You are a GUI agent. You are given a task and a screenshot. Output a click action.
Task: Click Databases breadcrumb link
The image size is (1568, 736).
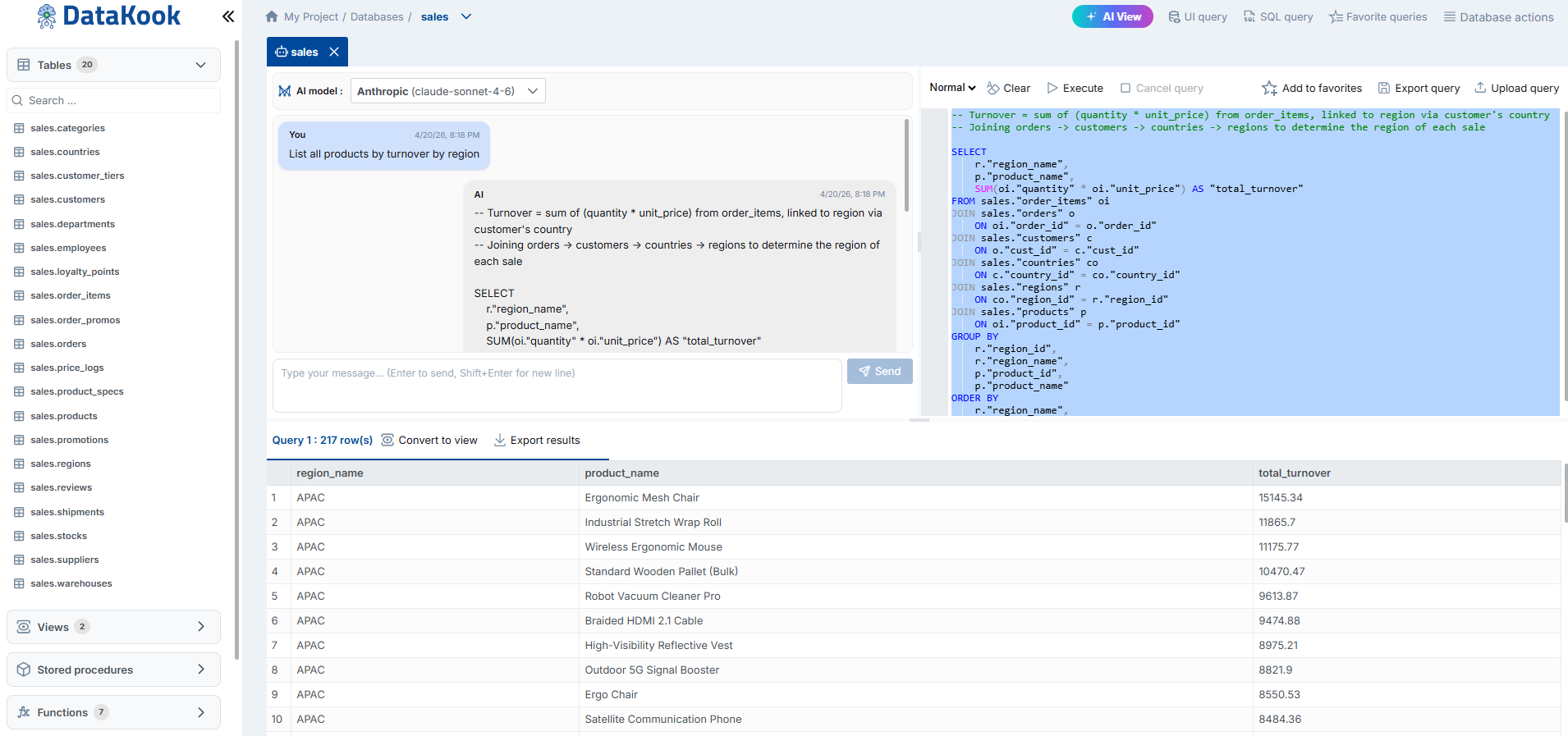pyautogui.click(x=377, y=16)
